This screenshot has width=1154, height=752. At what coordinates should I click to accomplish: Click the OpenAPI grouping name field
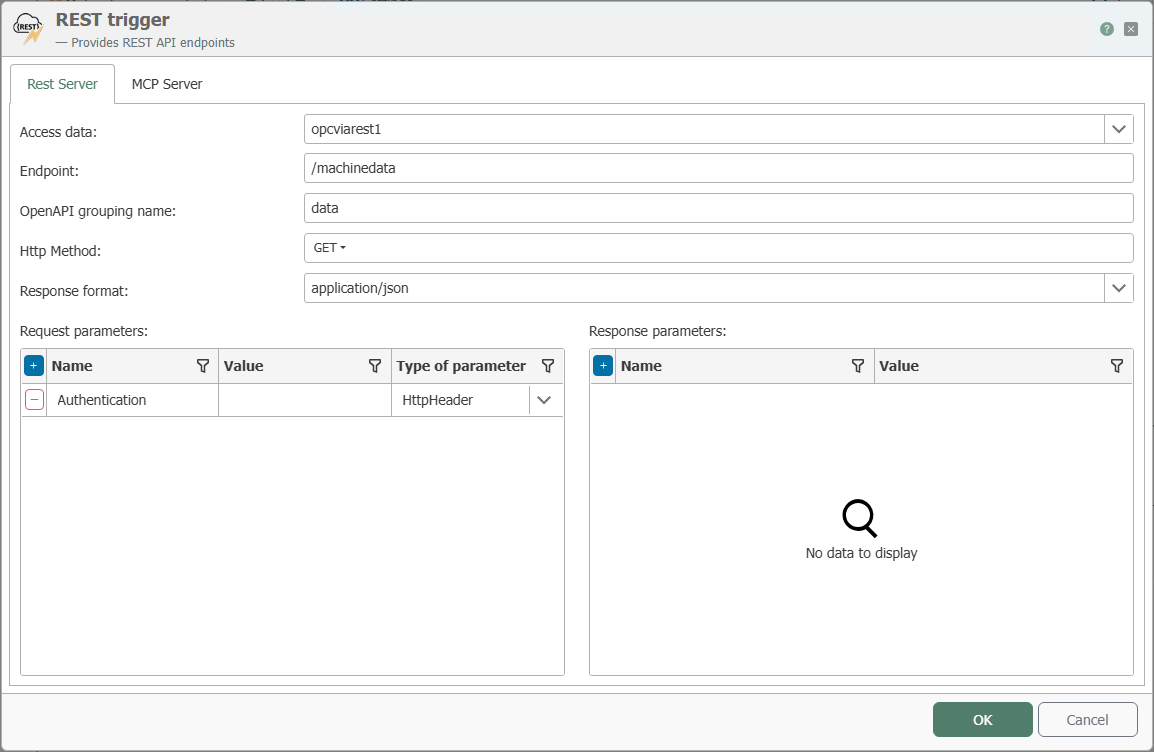click(718, 208)
